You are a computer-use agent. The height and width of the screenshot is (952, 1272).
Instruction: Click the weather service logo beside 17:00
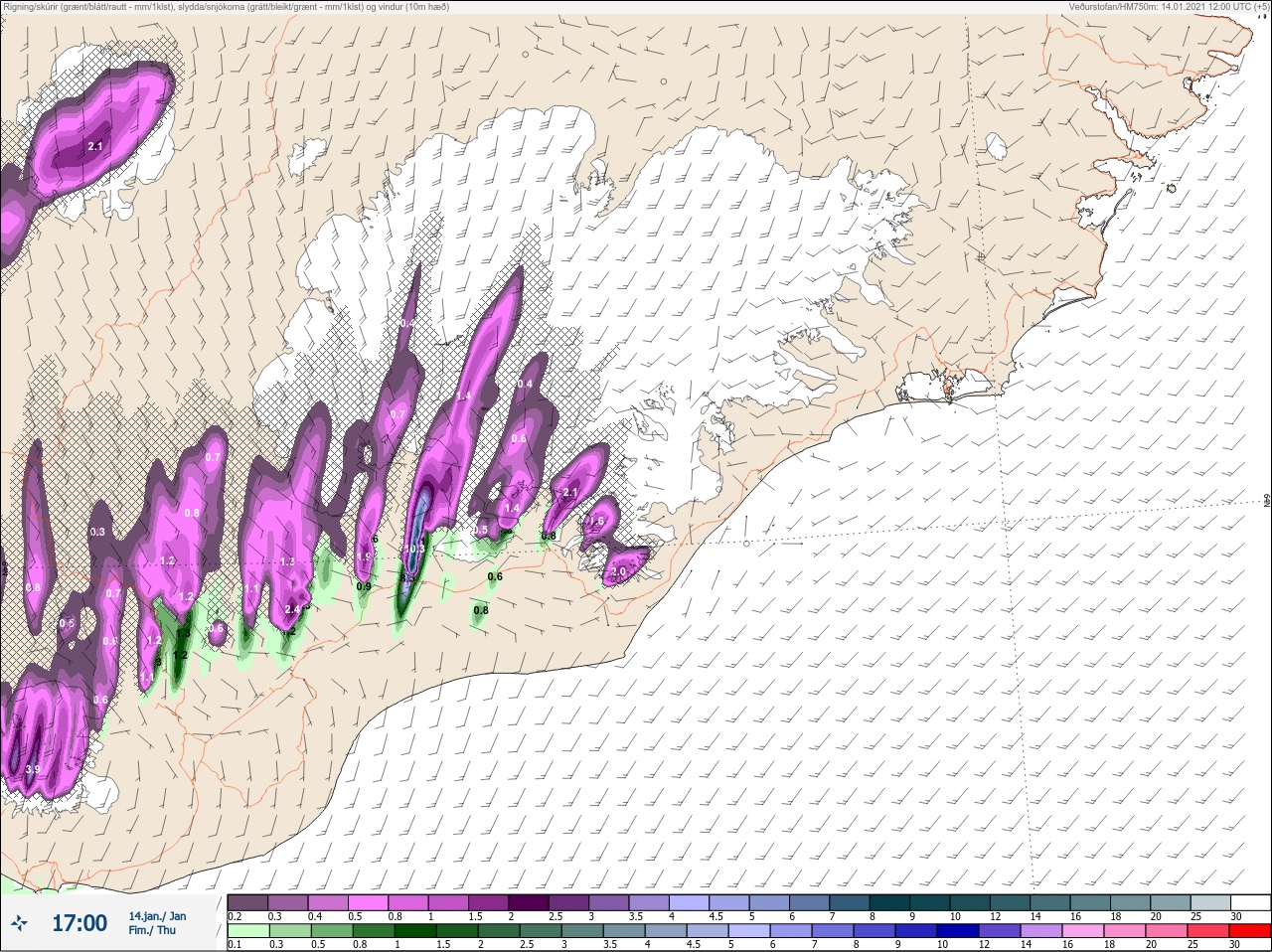coord(20,924)
